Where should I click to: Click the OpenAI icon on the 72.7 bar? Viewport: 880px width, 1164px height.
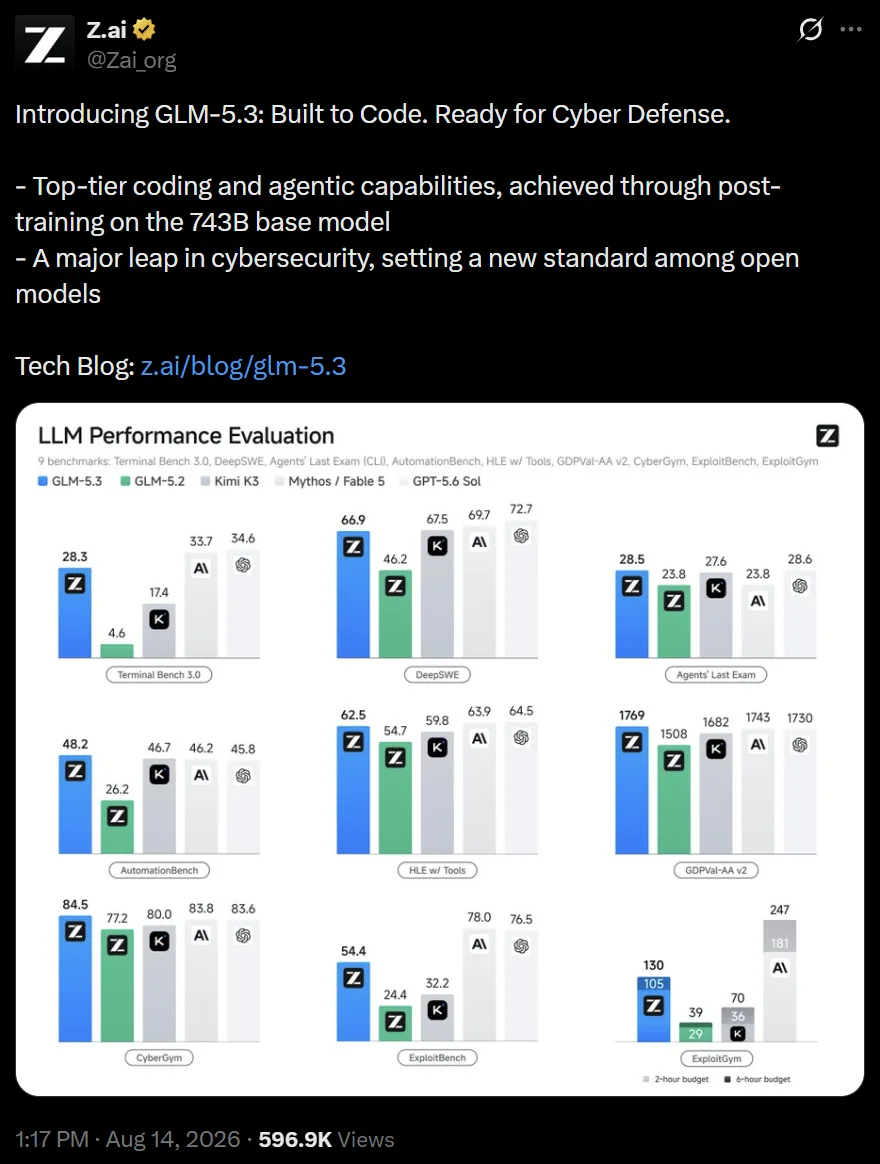[x=521, y=536]
